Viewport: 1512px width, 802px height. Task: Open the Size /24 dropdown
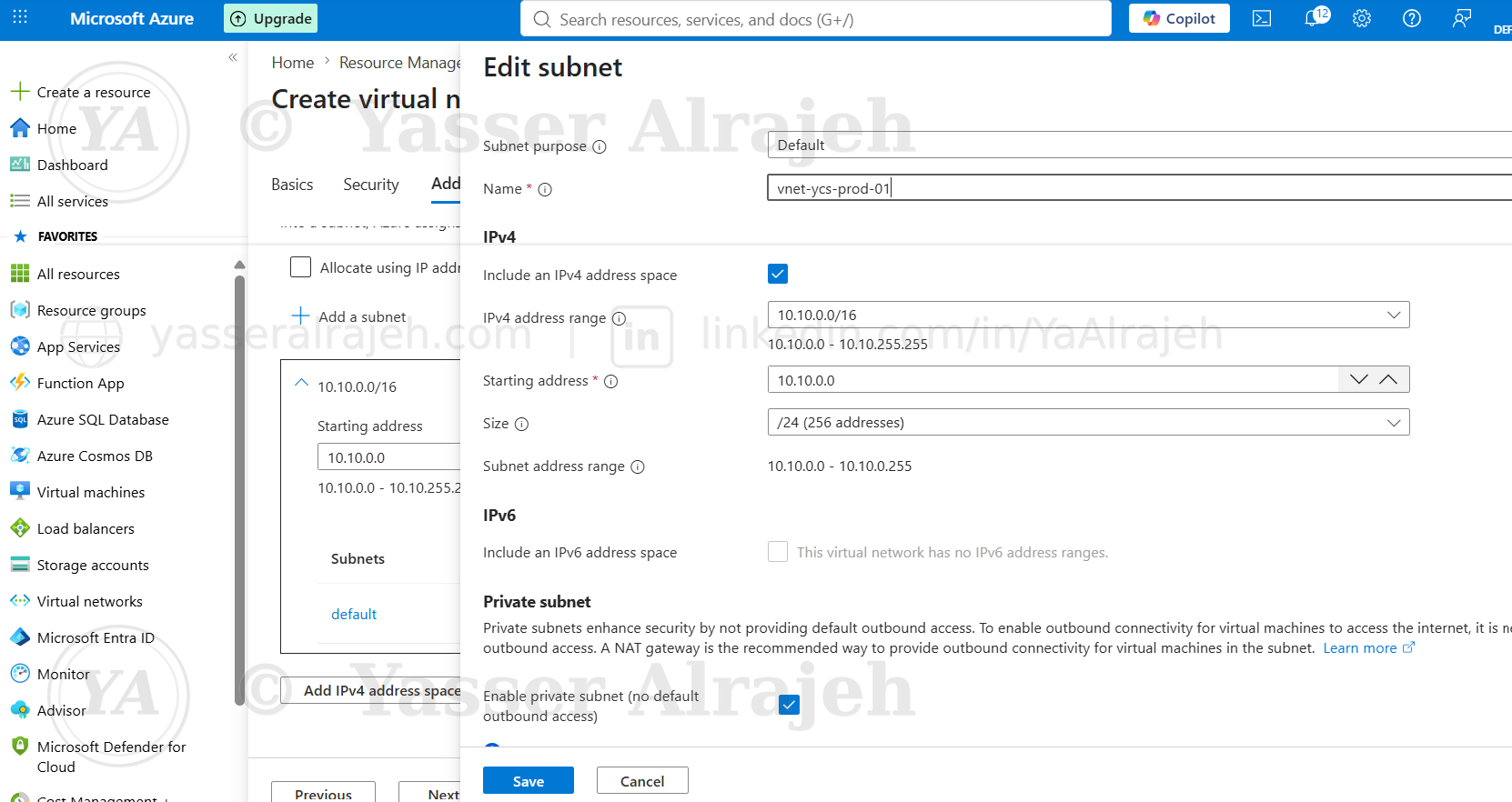1088,422
